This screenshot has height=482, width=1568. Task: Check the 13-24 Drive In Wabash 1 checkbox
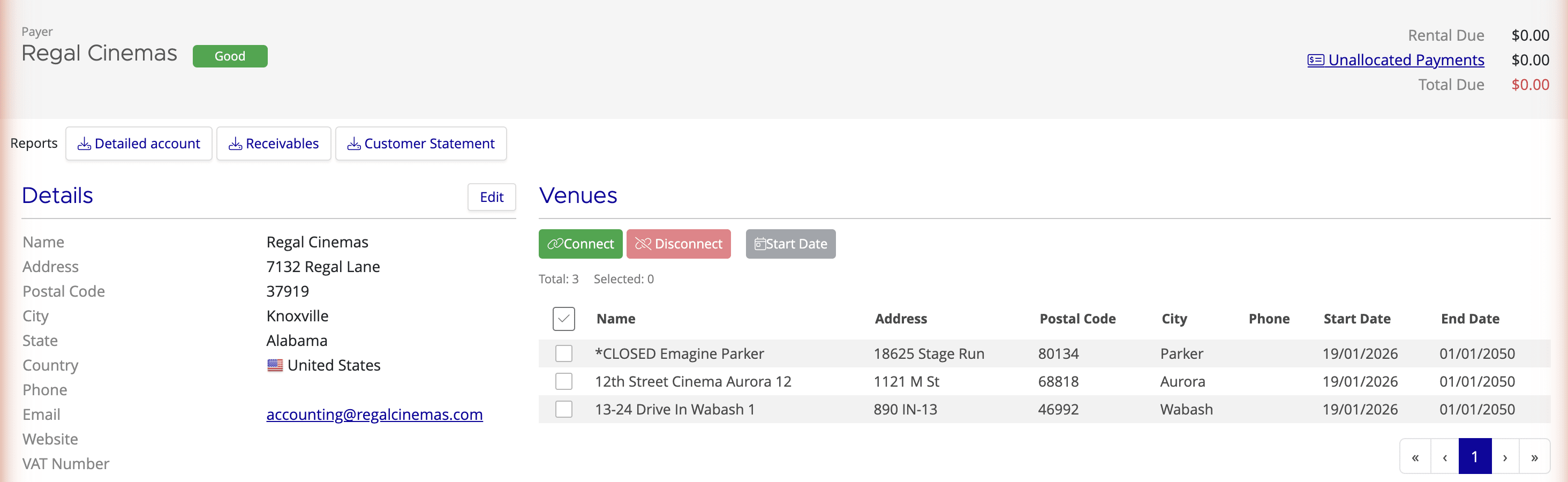pos(564,409)
